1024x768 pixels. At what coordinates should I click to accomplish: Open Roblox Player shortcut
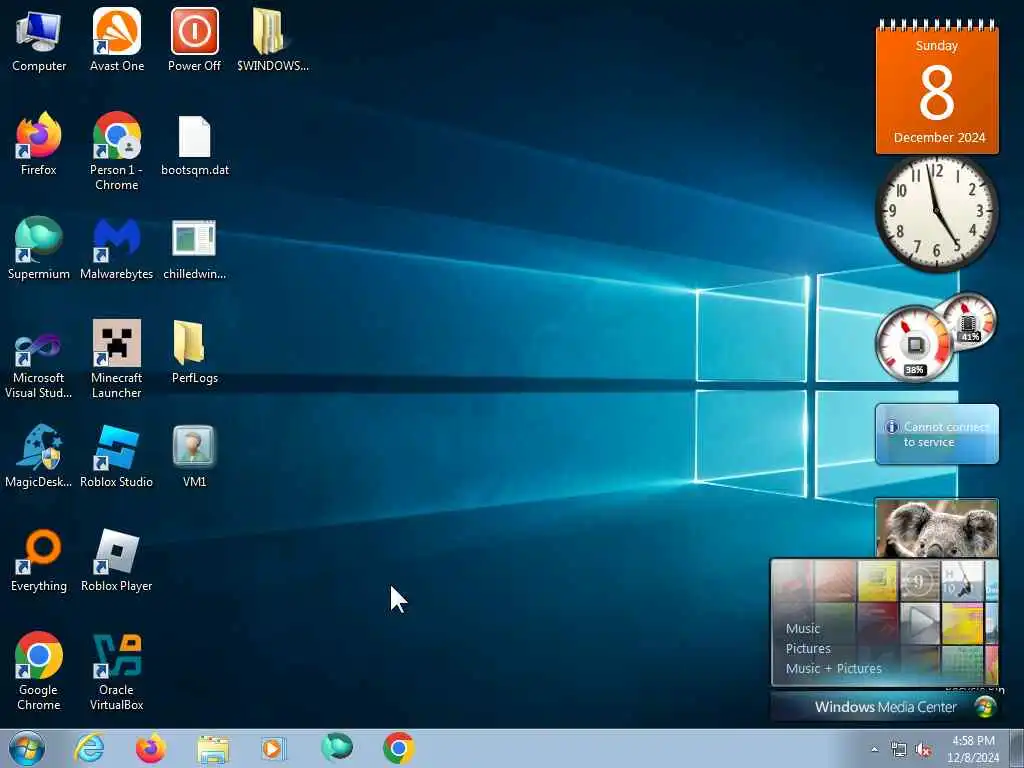point(116,560)
